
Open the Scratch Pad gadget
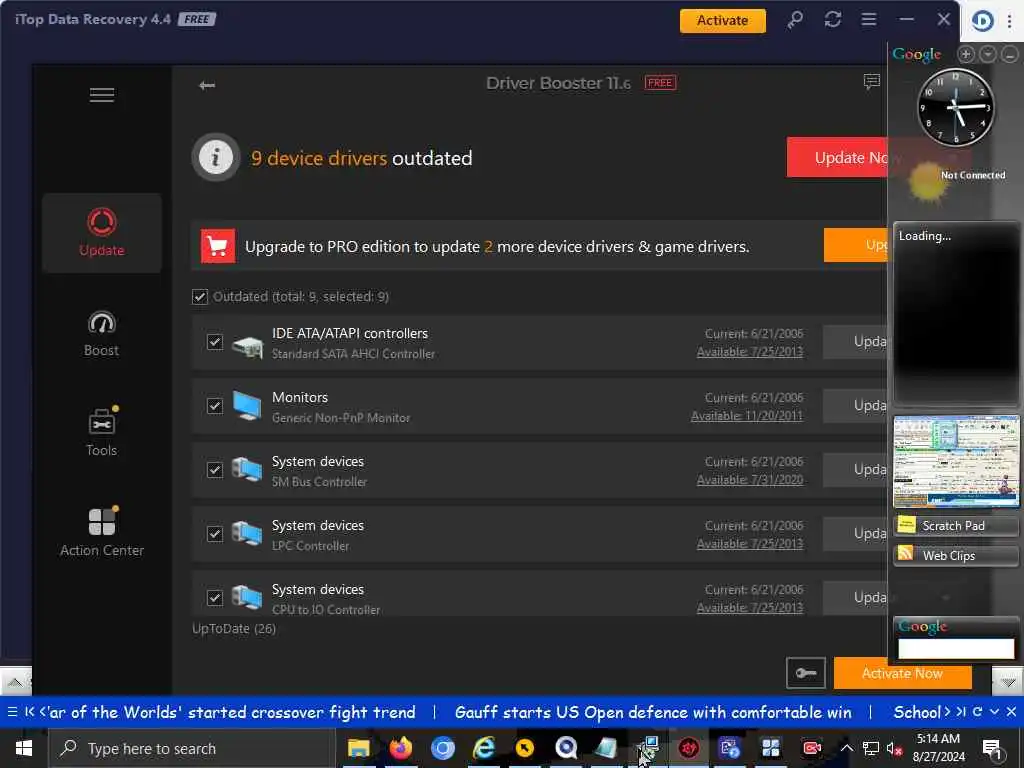click(956, 526)
